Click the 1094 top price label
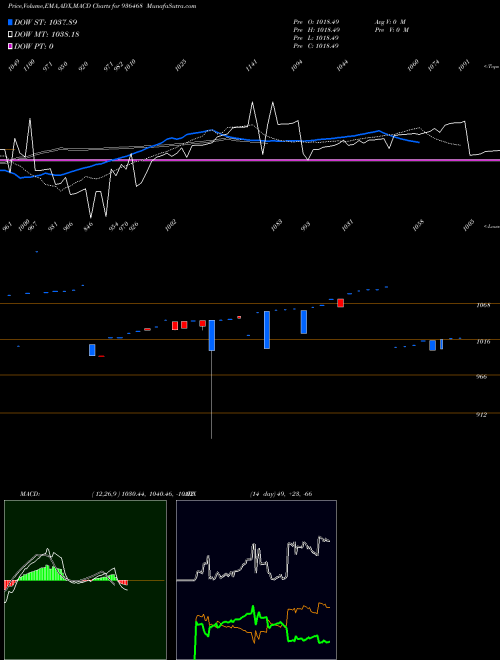Screen dimensions: 500x660 (297, 66)
